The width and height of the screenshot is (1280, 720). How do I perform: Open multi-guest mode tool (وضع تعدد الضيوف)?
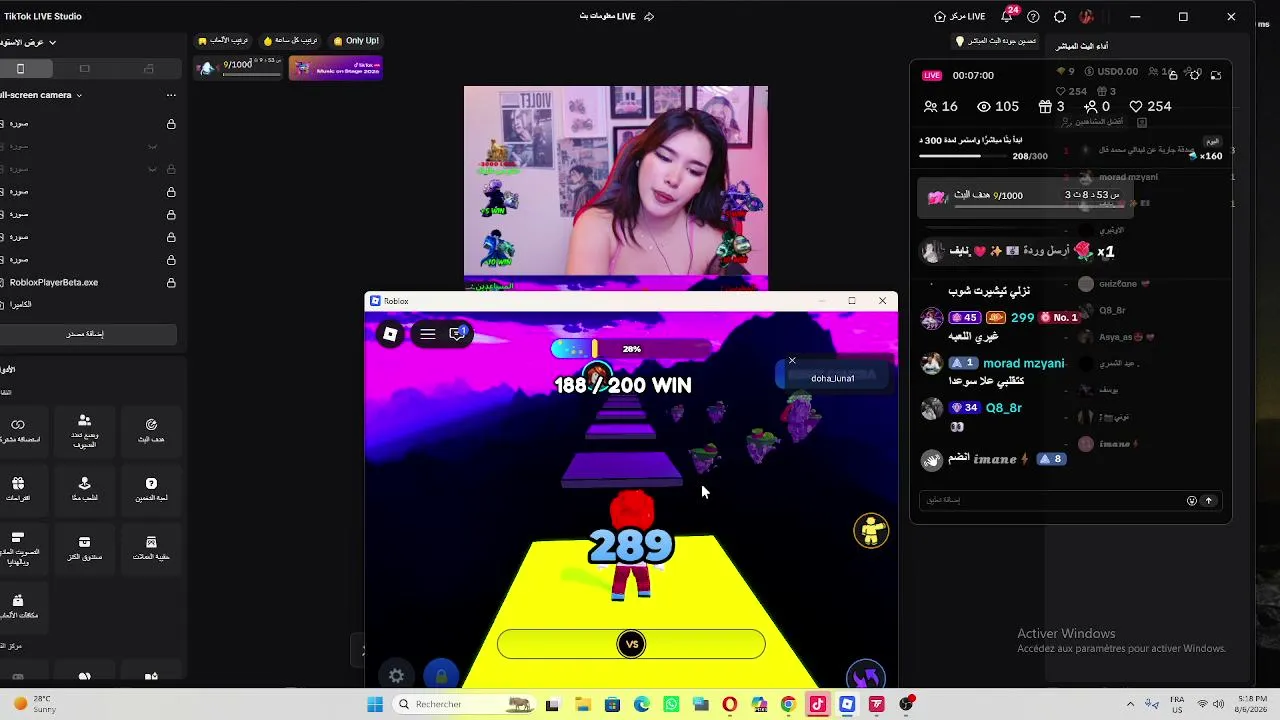(x=84, y=430)
